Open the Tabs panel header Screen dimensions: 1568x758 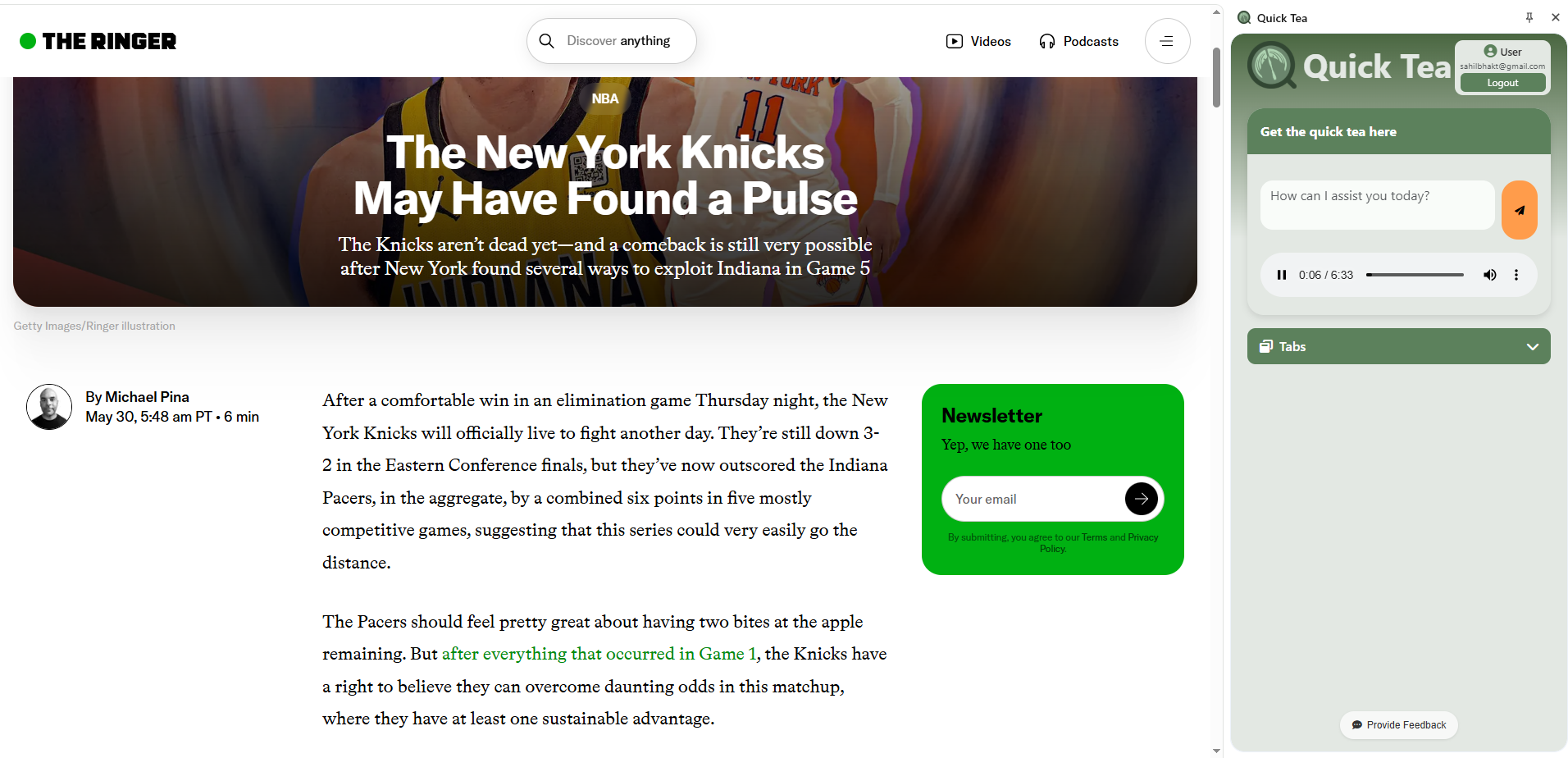(1398, 346)
